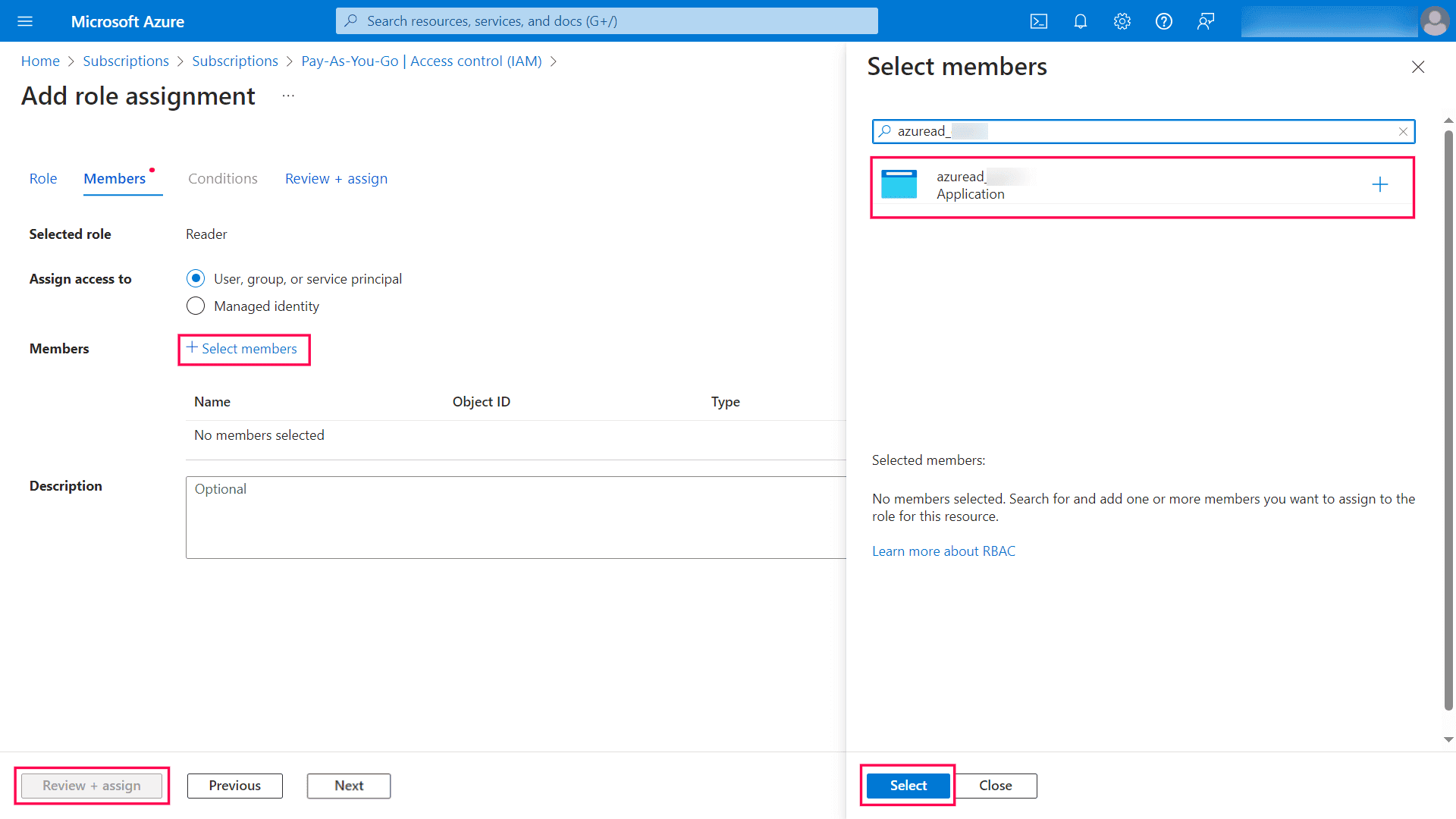
Task: Click Select members to add members
Action: pyautogui.click(x=243, y=349)
